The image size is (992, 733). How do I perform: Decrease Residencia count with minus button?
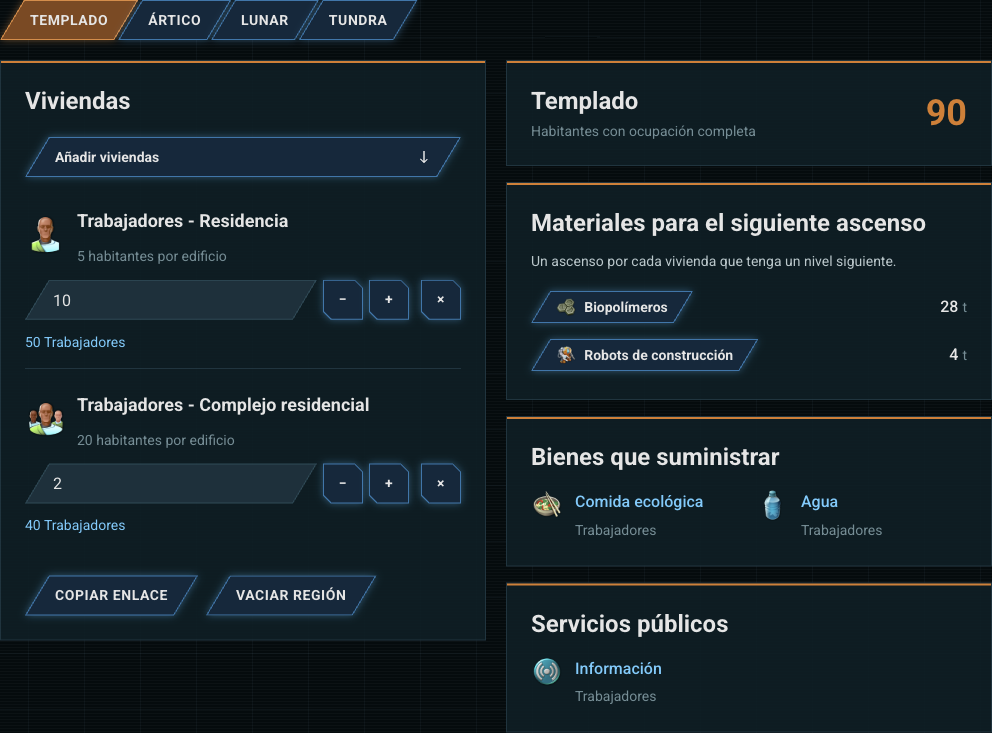(343, 300)
